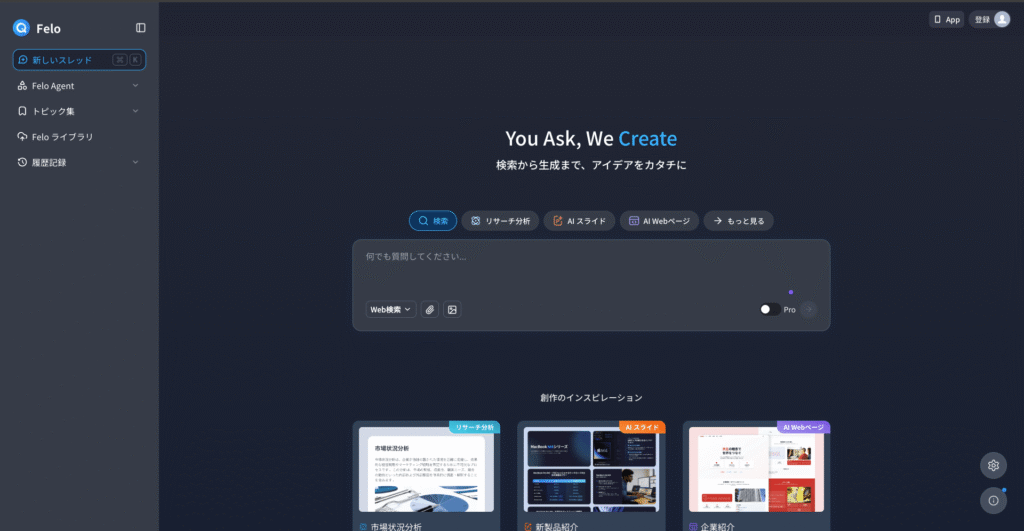Viewport: 1024px width, 531px height.
Task: Open the Web検索 dropdown
Action: 391,310
